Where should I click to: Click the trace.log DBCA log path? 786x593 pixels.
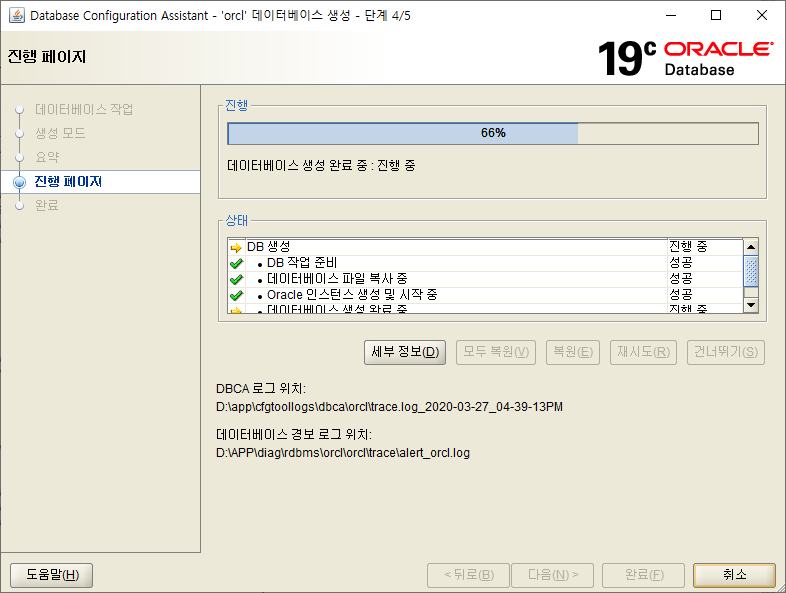click(x=389, y=407)
